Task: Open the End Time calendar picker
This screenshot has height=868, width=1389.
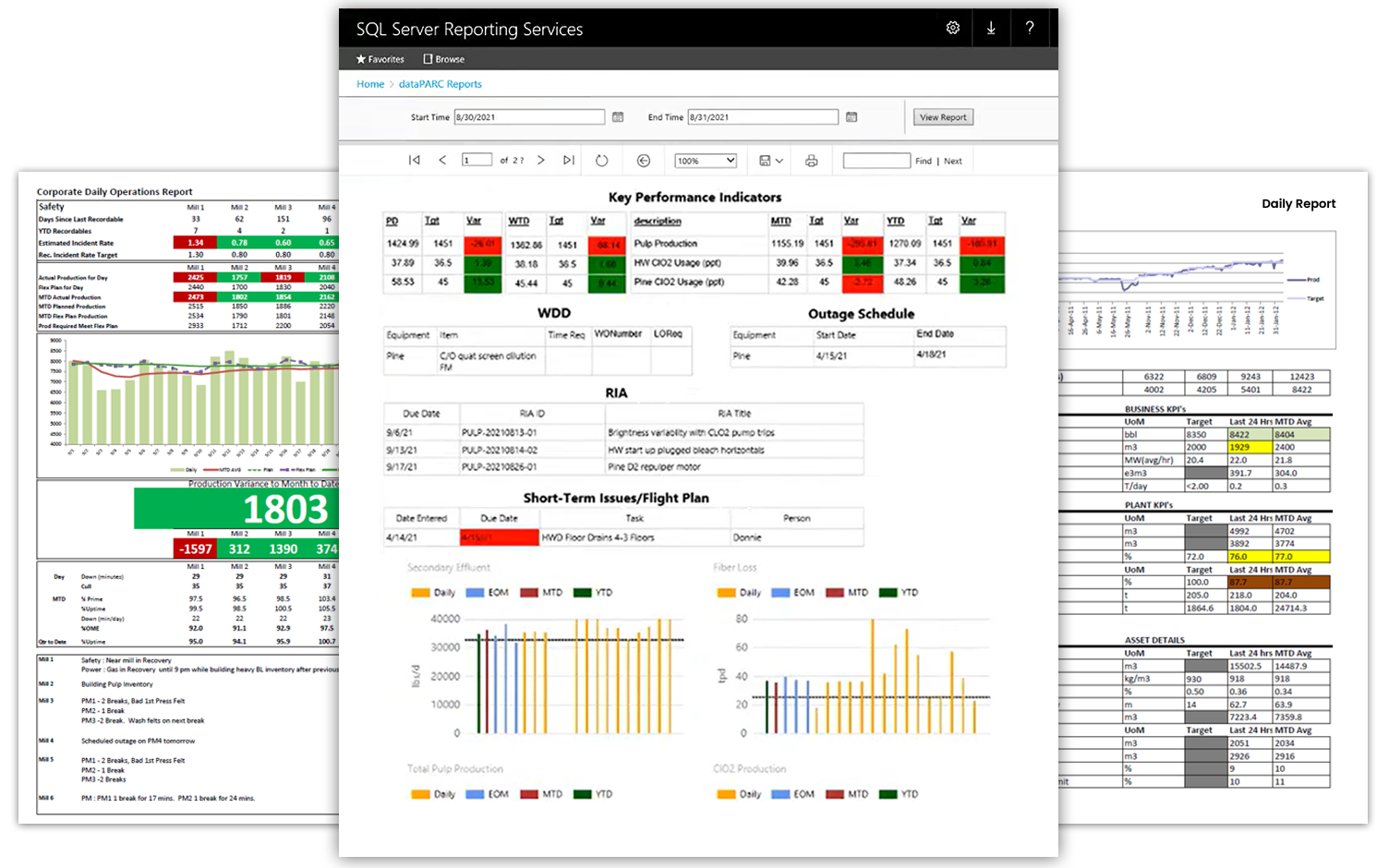Action: pos(852,117)
